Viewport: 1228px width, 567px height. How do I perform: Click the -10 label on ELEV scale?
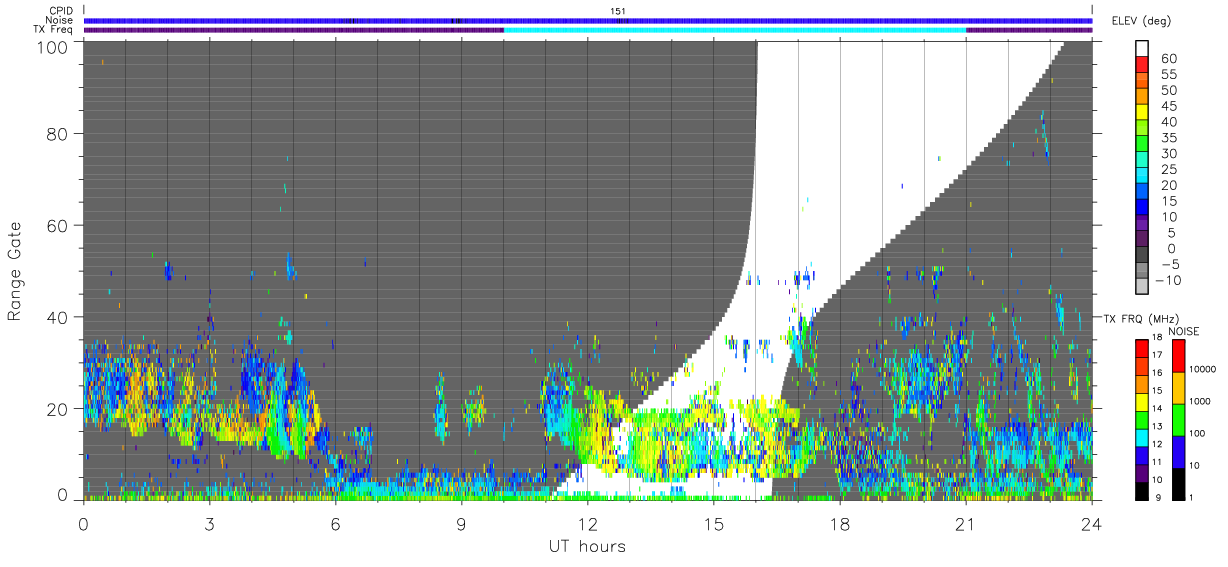(1168, 281)
